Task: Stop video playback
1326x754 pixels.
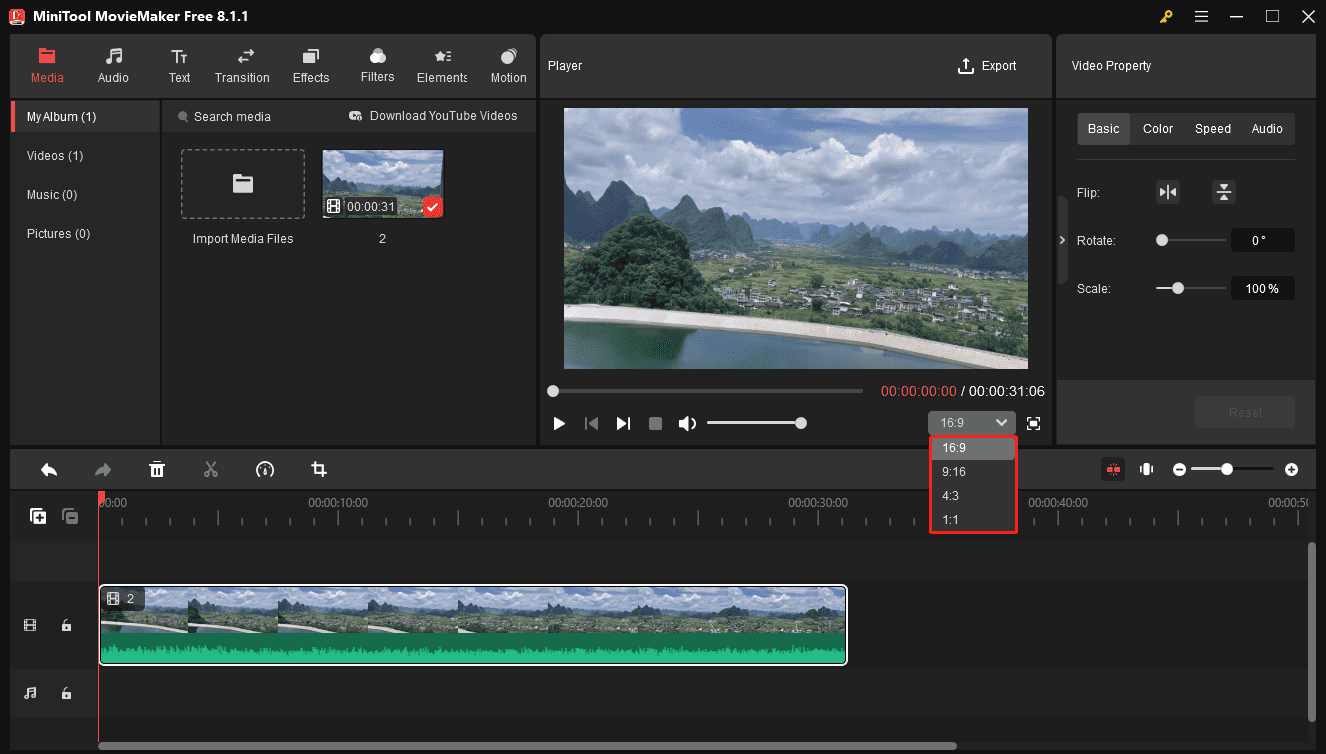Action: tap(655, 424)
